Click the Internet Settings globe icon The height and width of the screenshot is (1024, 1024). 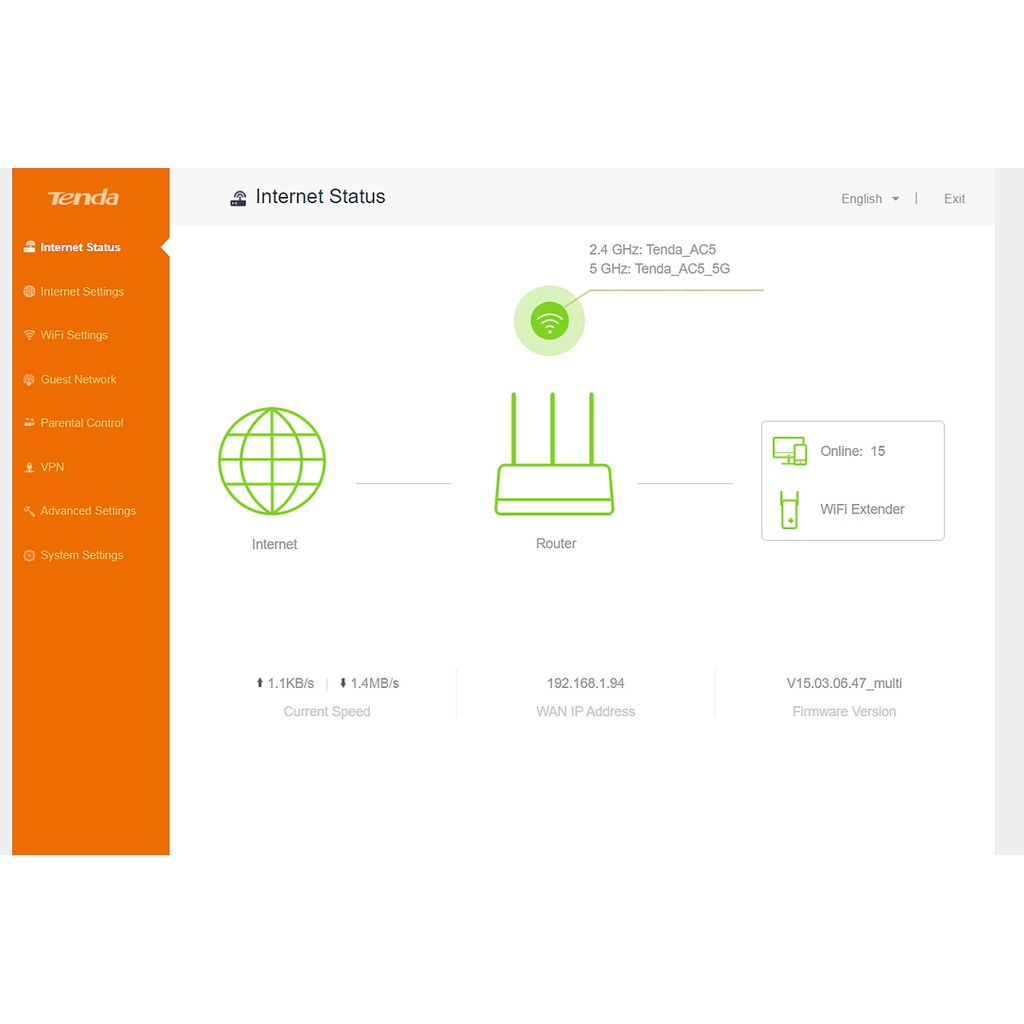29,291
